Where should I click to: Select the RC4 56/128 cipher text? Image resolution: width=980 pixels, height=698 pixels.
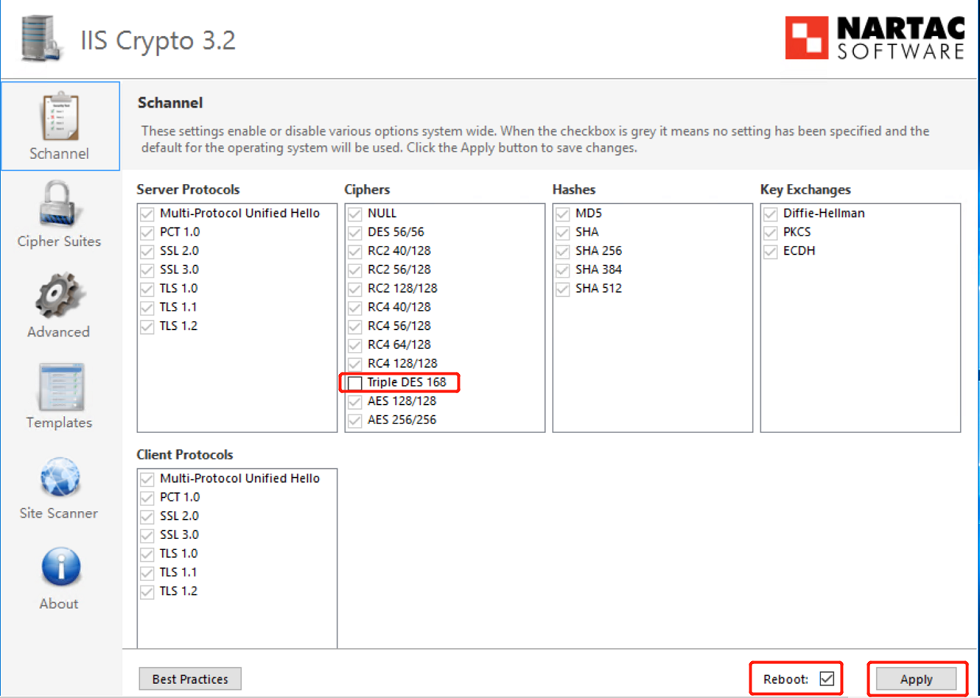399,326
